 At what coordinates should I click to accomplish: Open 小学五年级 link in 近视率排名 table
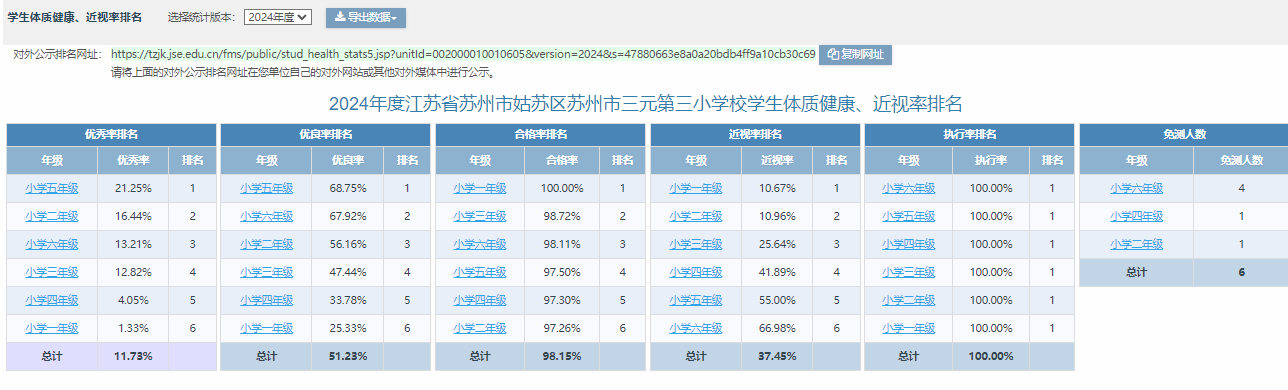pyautogui.click(x=695, y=300)
